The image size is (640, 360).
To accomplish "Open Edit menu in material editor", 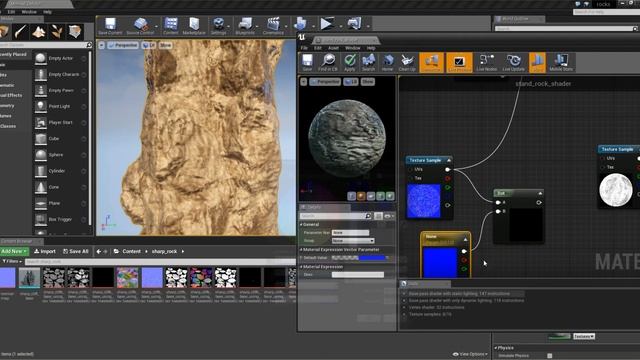I will 318,48.
